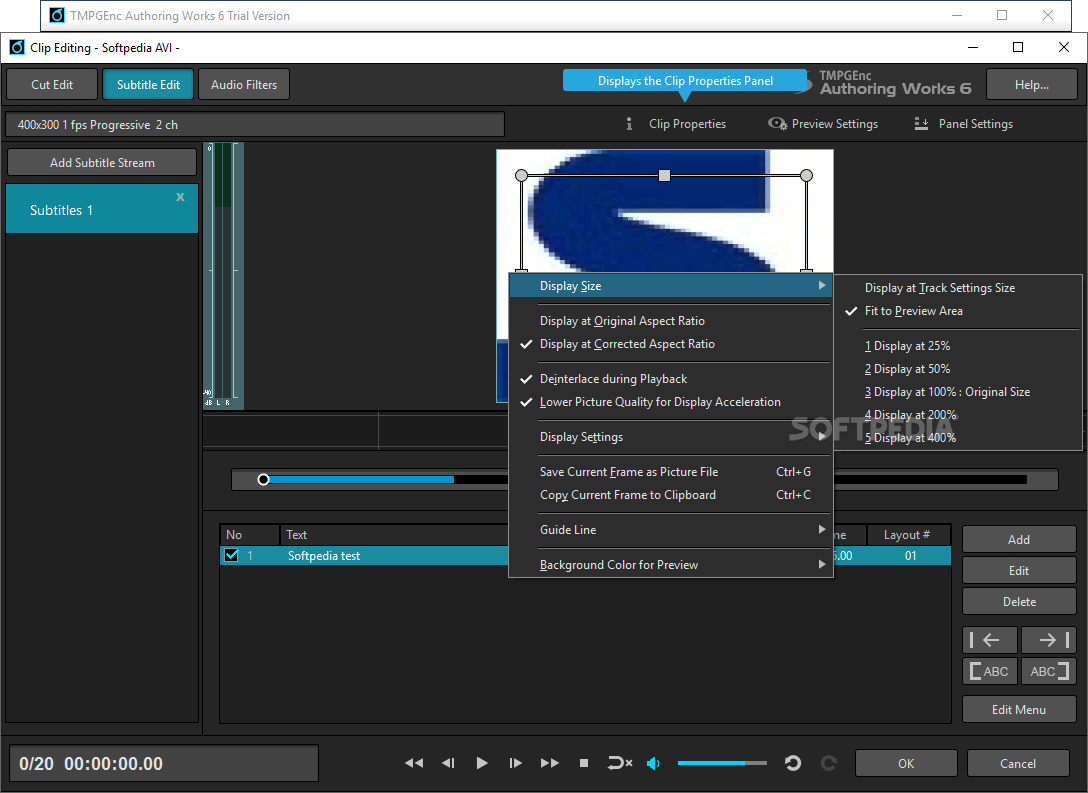Viewport: 1088px width, 793px height.
Task: Select the 'Softpedia test' text cell
Action: point(324,556)
